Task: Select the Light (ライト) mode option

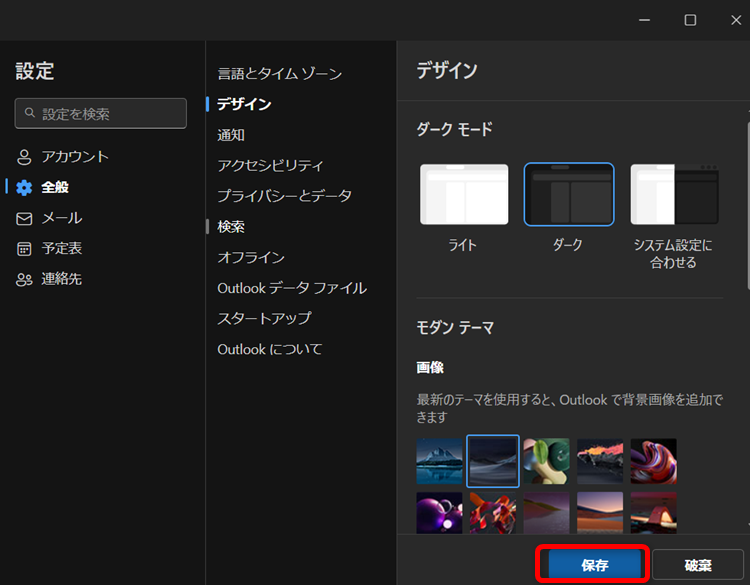Action: click(464, 195)
